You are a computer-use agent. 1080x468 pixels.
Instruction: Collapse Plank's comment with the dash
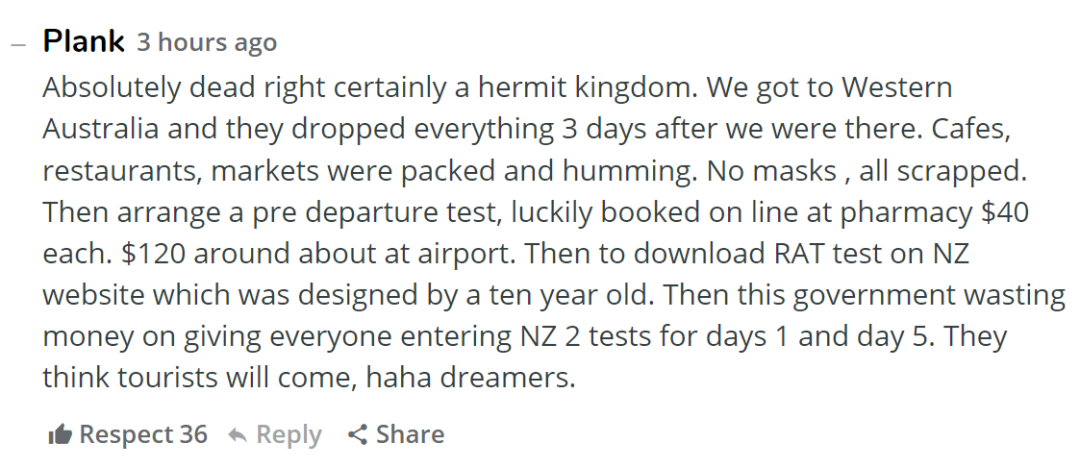tap(19, 43)
